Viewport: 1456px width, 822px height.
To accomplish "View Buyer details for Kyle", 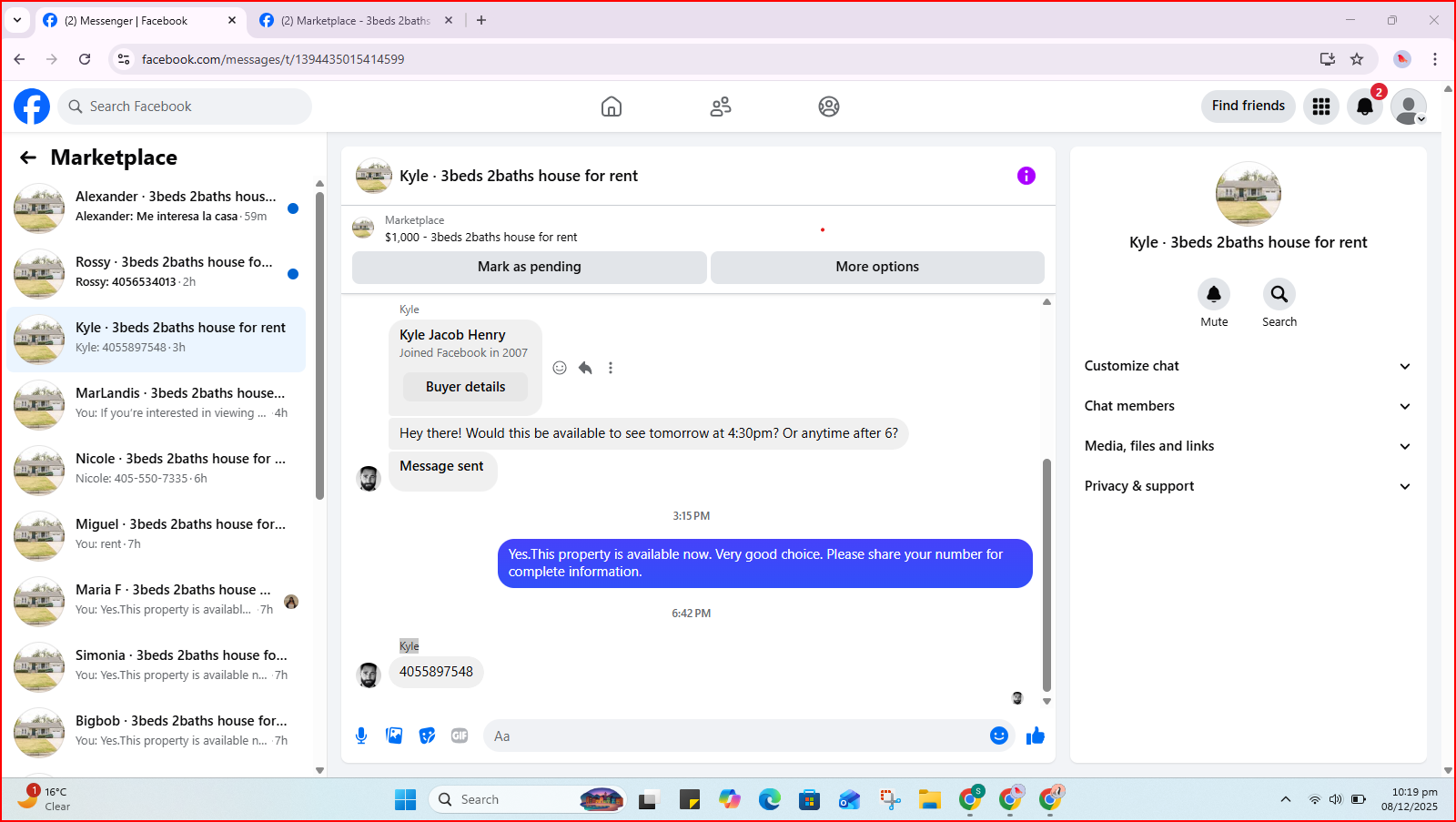I will click(x=466, y=387).
